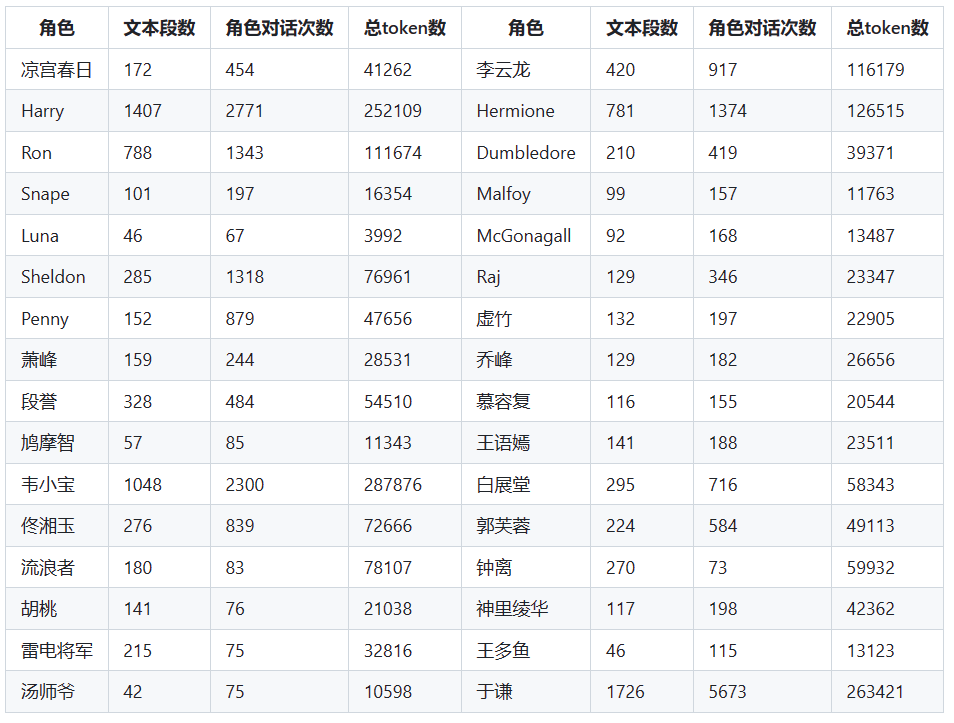Select the 神里绫华 name cell

tap(526, 609)
